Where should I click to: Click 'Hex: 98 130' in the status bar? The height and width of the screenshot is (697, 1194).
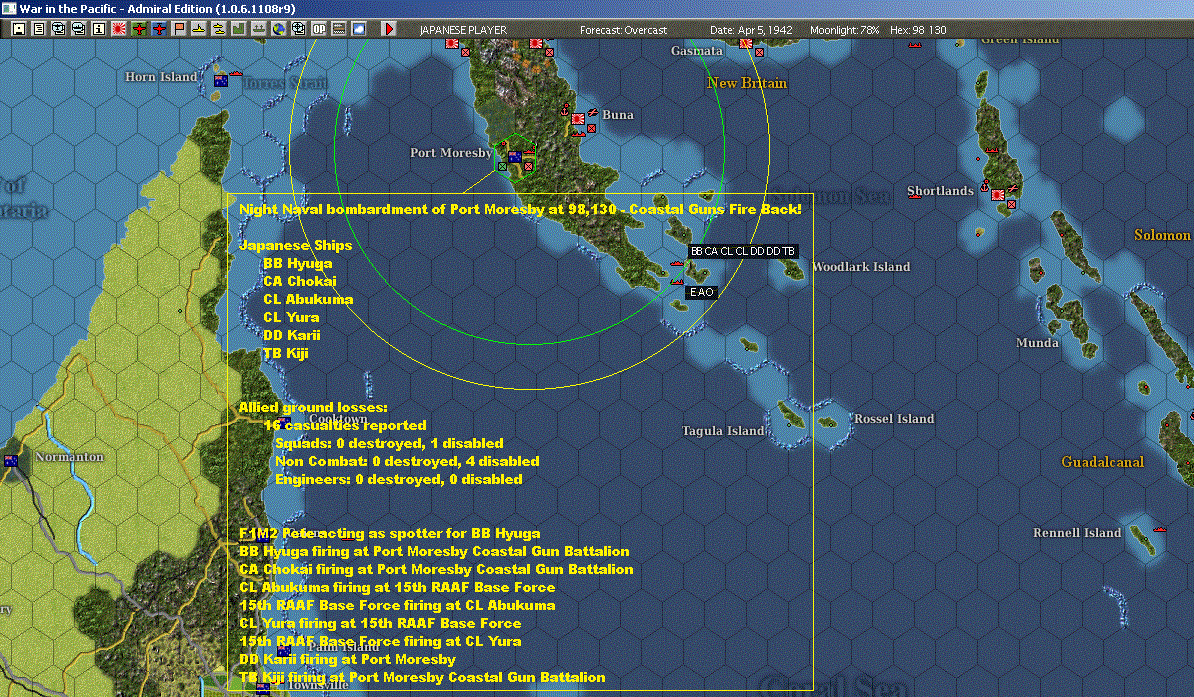tap(918, 30)
